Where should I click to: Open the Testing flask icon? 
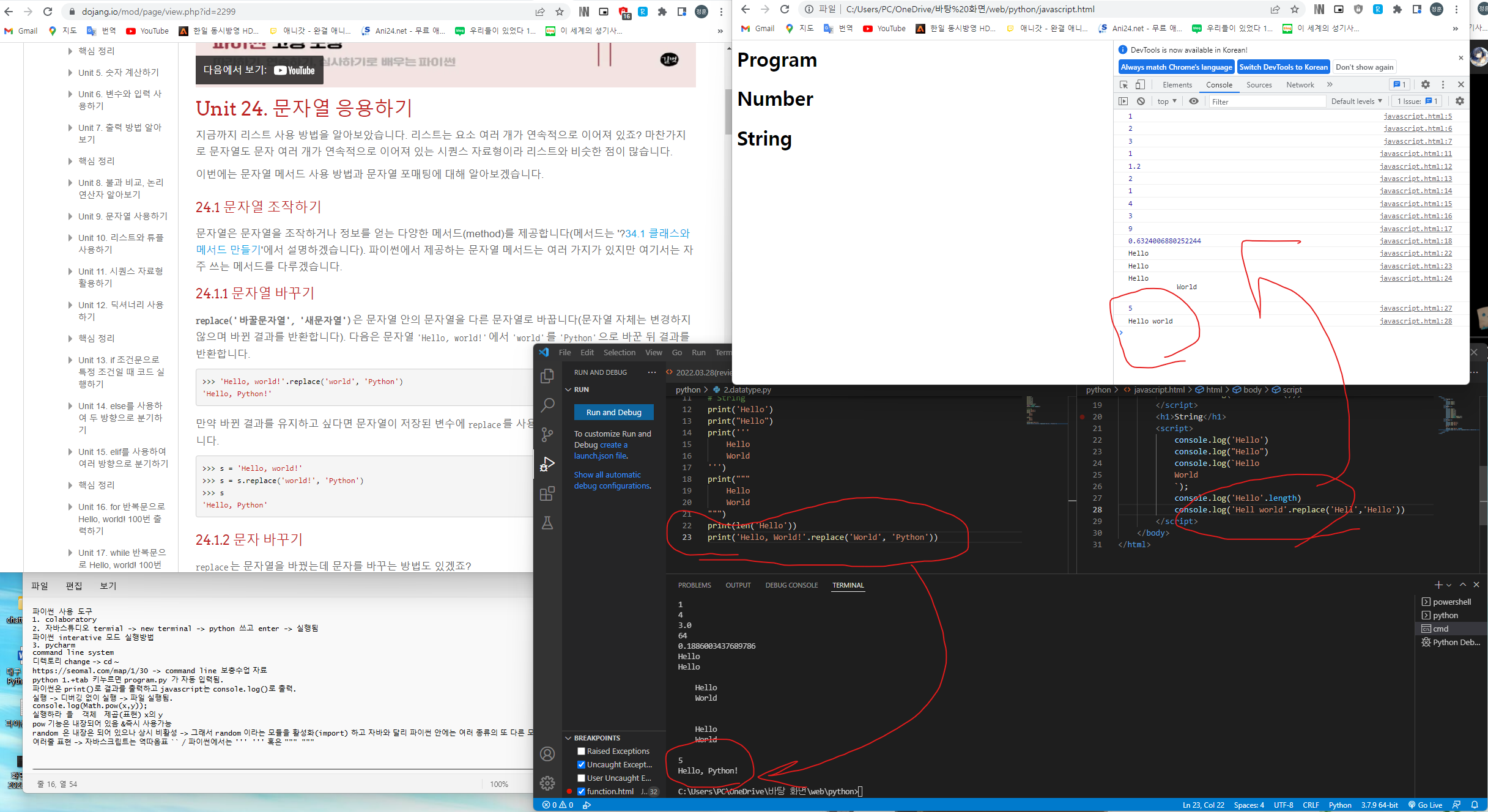[547, 523]
